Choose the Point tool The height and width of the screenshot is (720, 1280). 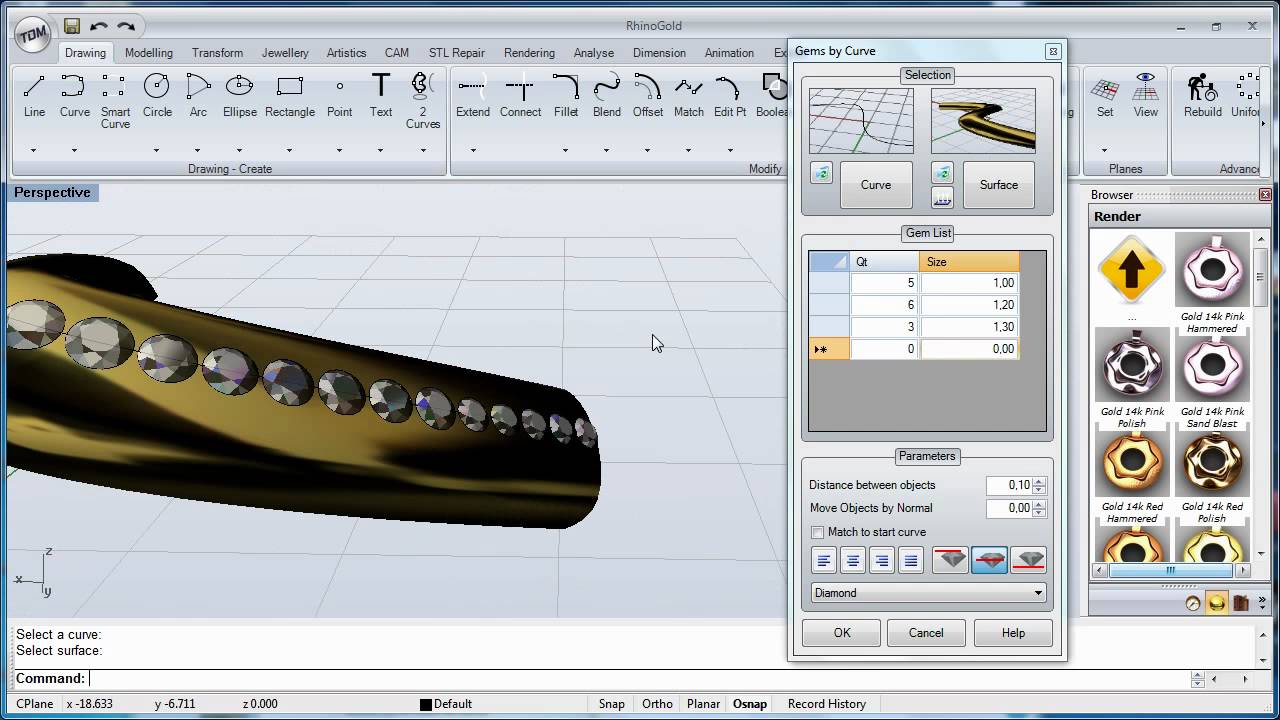340,97
